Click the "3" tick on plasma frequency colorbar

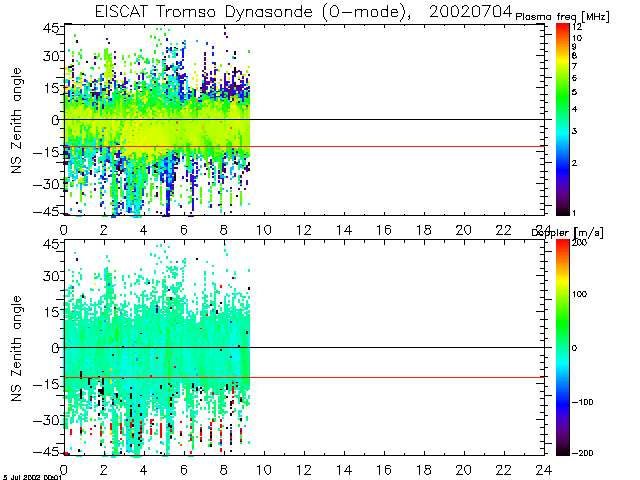574,131
